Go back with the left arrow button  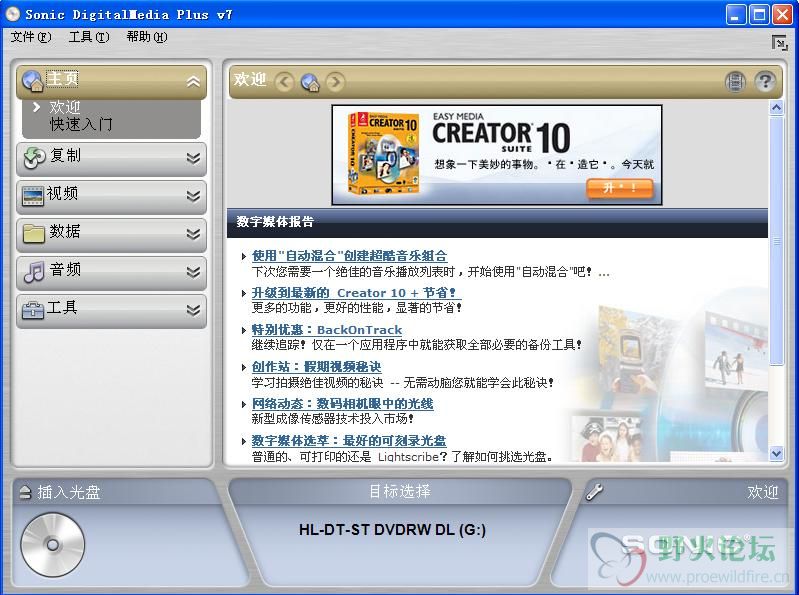tap(284, 82)
